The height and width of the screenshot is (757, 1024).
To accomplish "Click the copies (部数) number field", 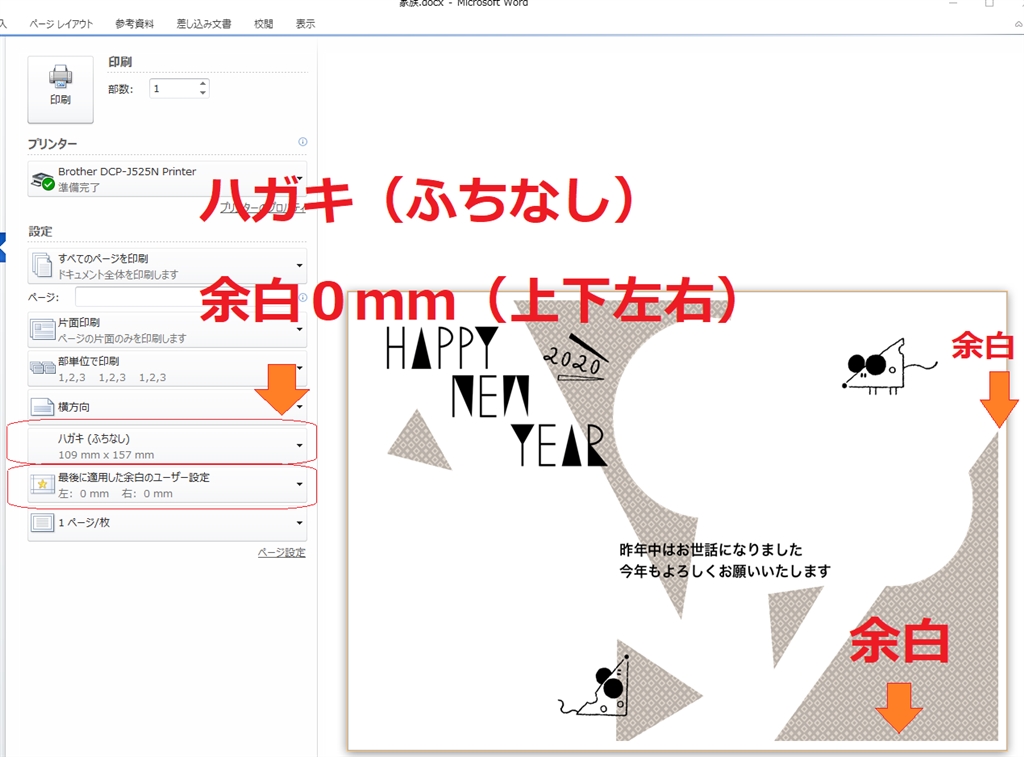I will pos(174,88).
